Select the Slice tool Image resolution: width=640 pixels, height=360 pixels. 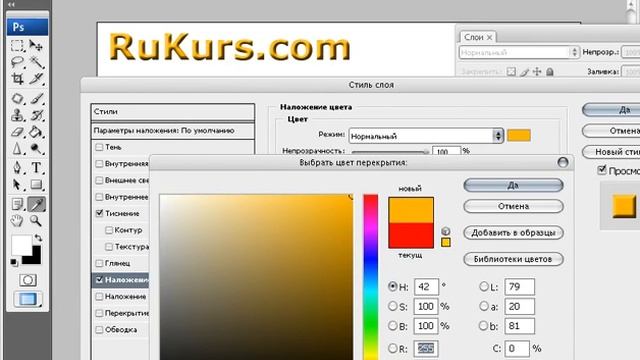(36, 78)
